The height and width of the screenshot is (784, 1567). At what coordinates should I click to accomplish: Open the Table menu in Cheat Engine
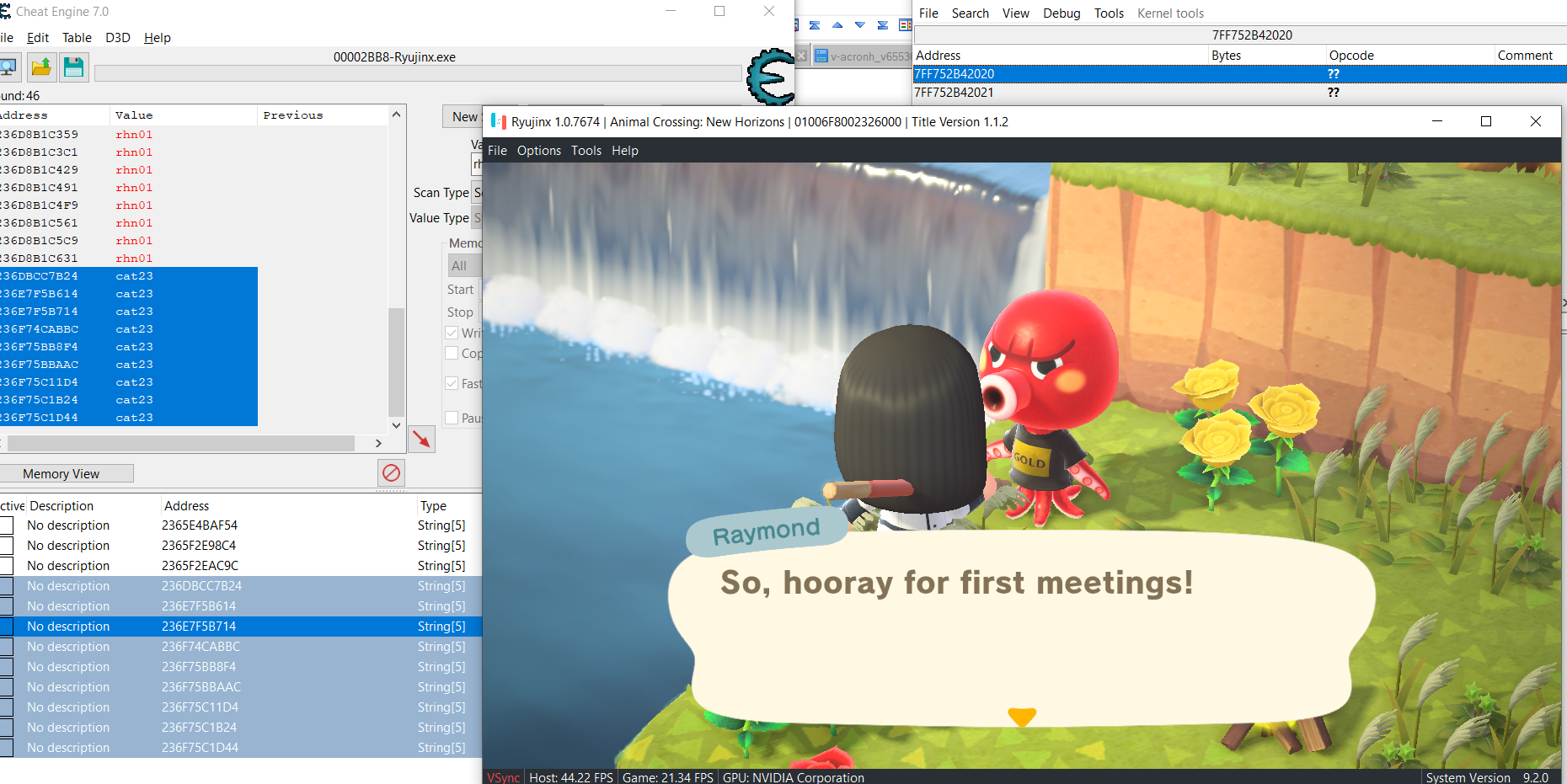coord(77,37)
